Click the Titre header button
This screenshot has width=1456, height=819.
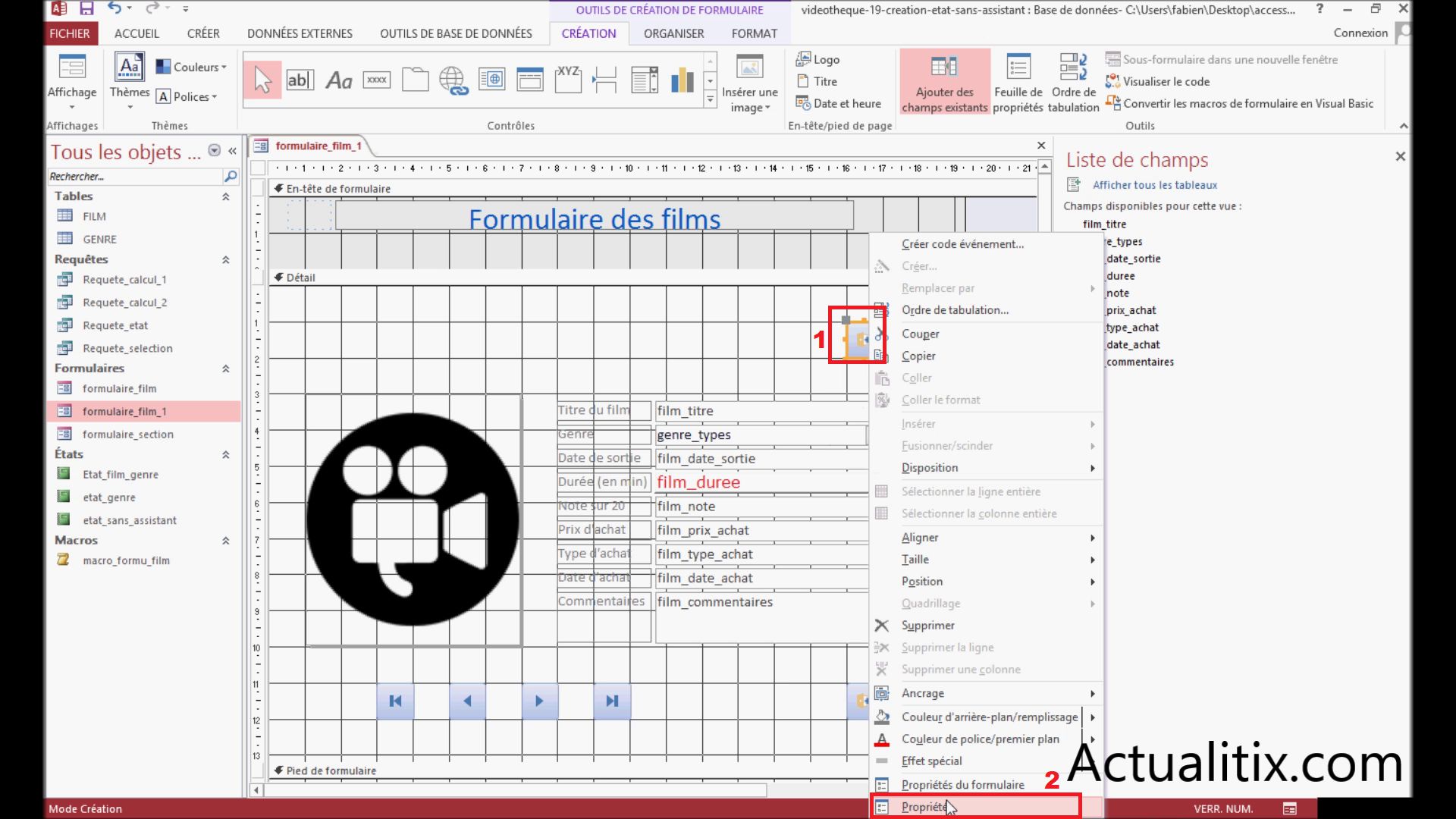817,81
